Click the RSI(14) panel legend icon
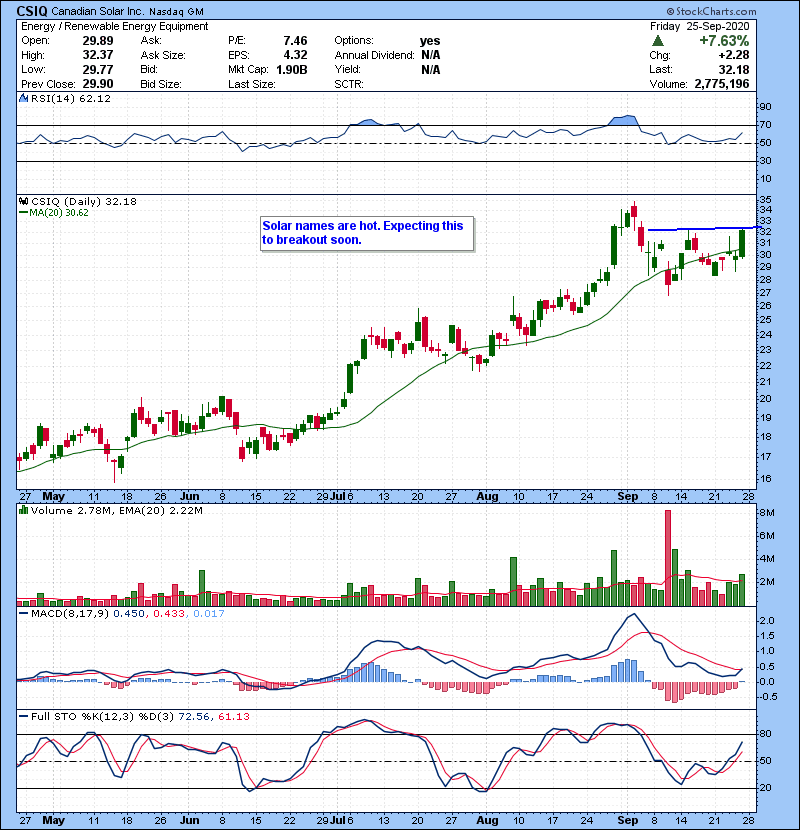Screen dimensions: 800x830 [23, 98]
